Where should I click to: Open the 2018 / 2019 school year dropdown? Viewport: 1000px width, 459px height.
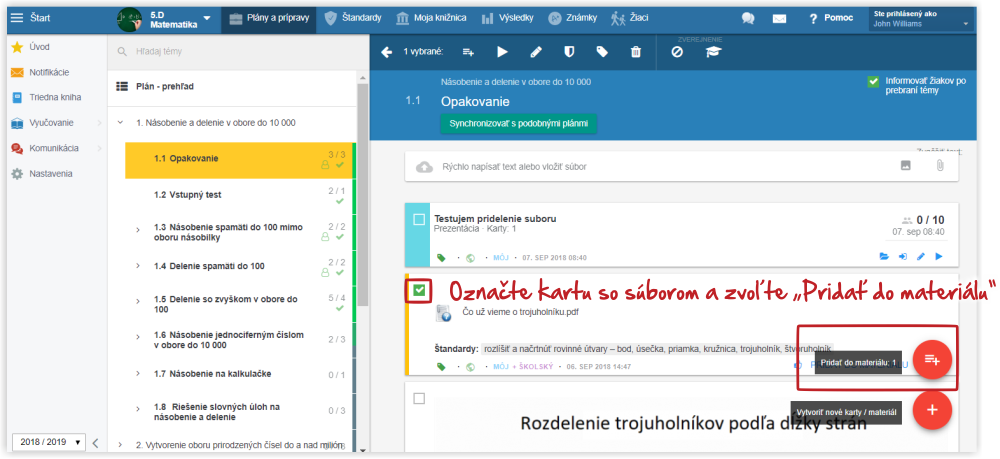(x=49, y=442)
